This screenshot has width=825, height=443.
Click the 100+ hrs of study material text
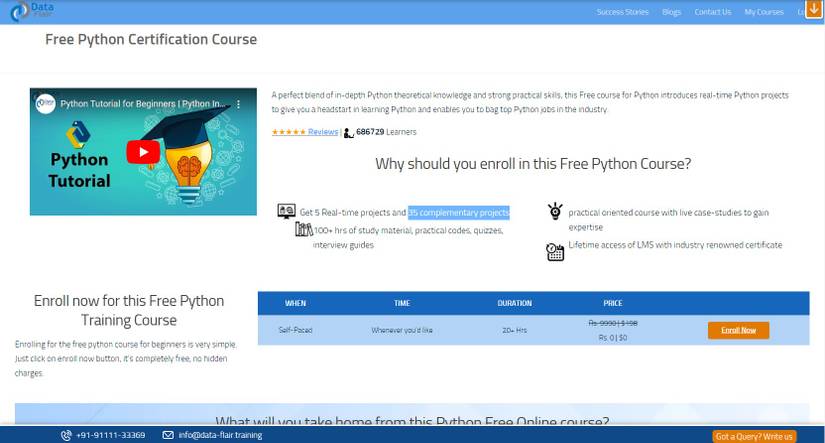pyautogui.click(x=409, y=237)
